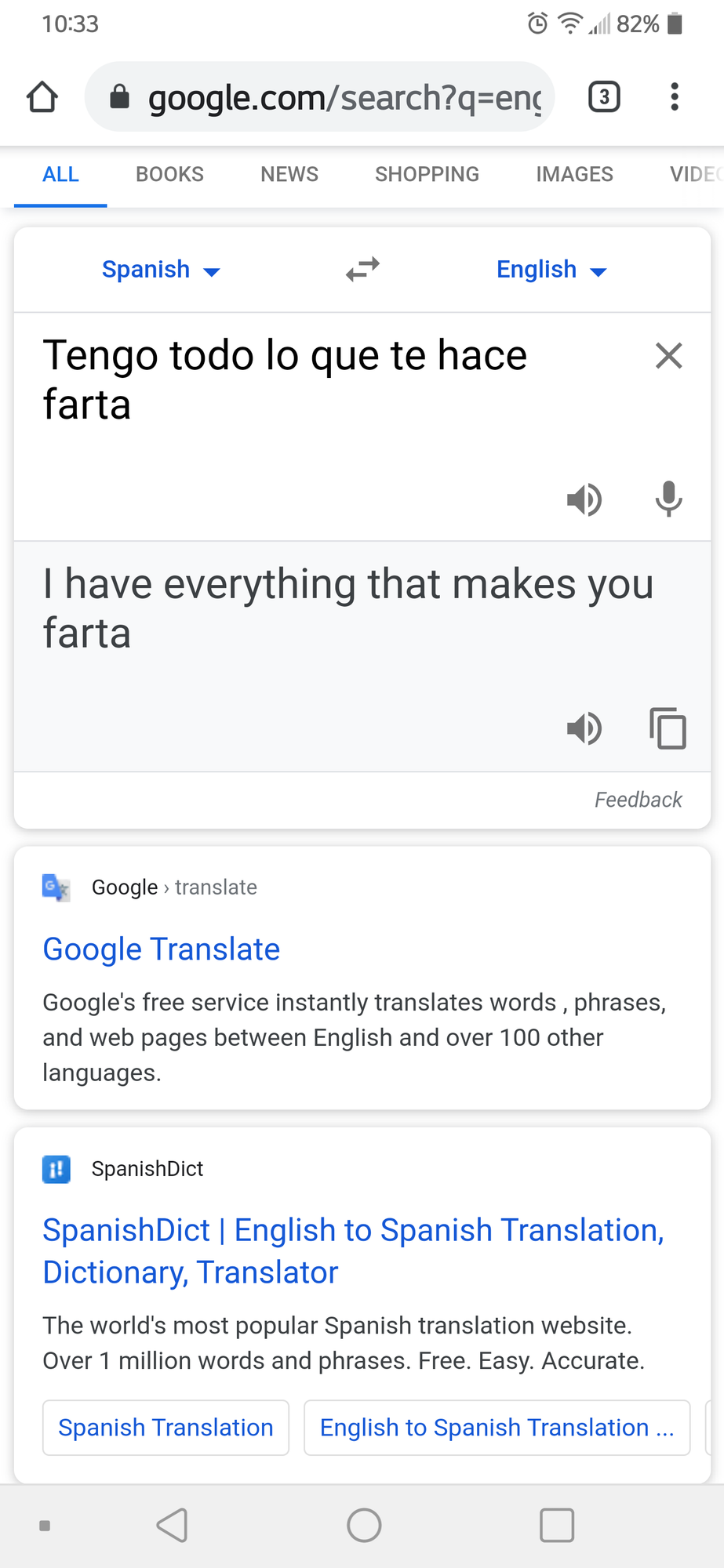Screen dimensions: 724x1568
Task: Switch to the News search tab
Action: tap(289, 174)
